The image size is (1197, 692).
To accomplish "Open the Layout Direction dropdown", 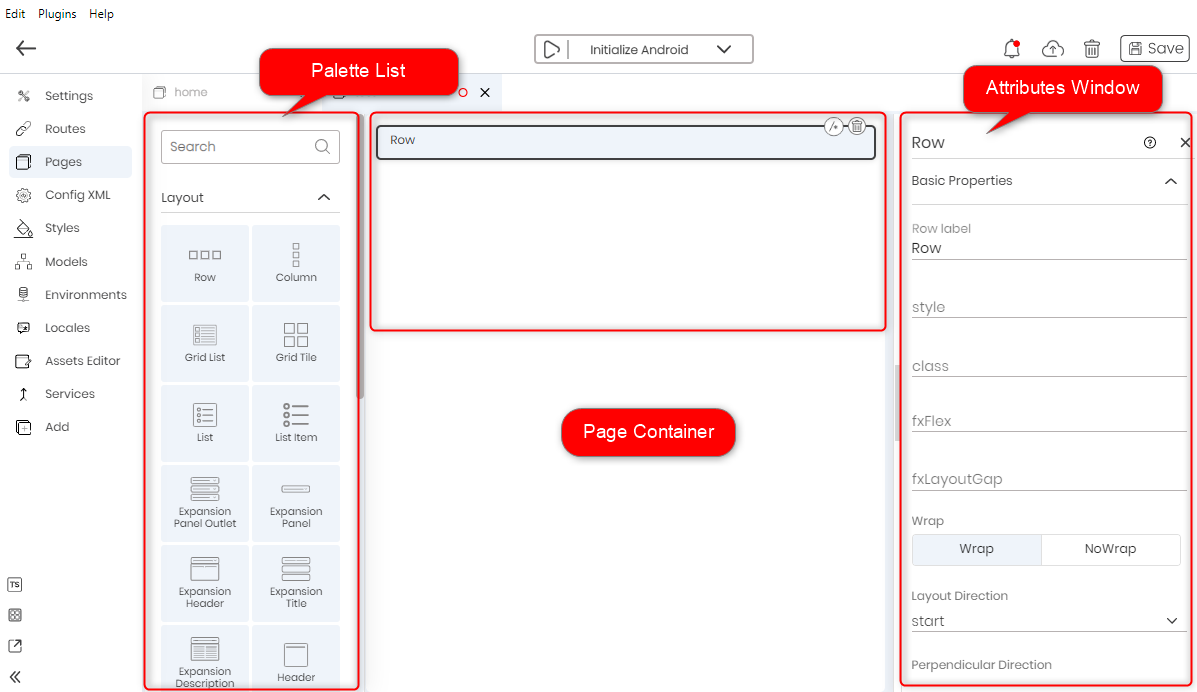I will click(x=1045, y=621).
